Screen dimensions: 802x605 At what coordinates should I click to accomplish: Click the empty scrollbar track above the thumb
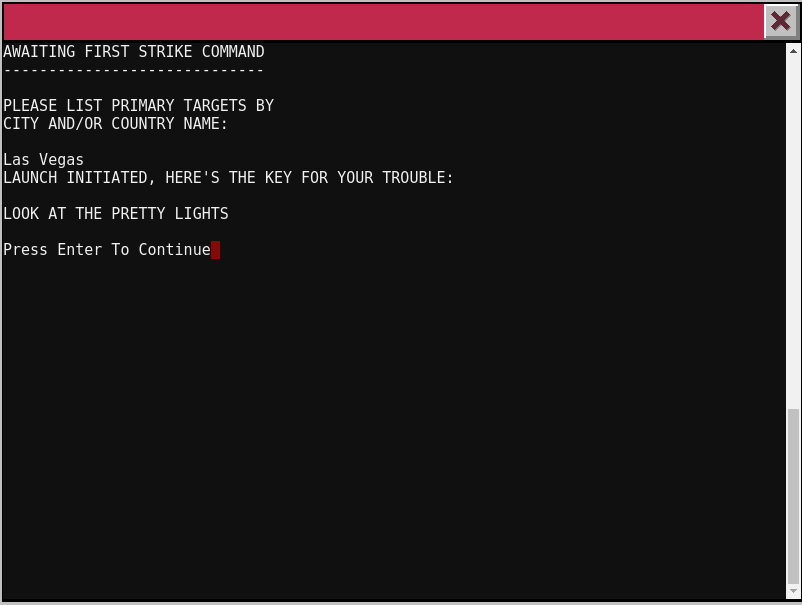pyautogui.click(x=793, y=230)
